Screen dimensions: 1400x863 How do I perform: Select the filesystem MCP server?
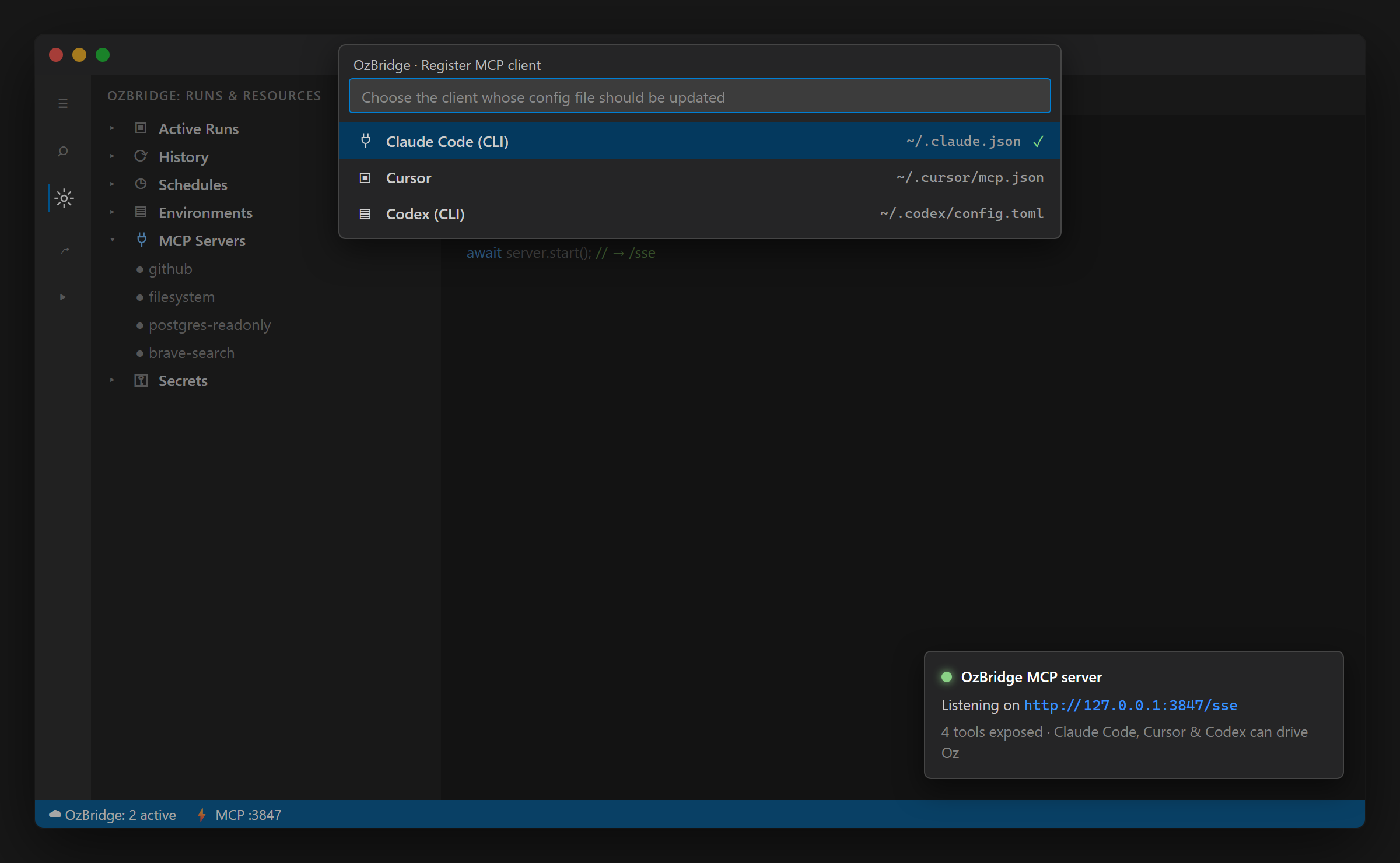pos(181,297)
